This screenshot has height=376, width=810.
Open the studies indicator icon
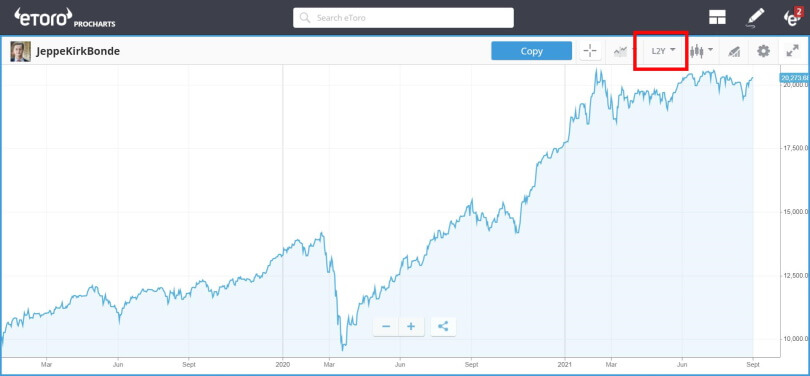point(734,51)
